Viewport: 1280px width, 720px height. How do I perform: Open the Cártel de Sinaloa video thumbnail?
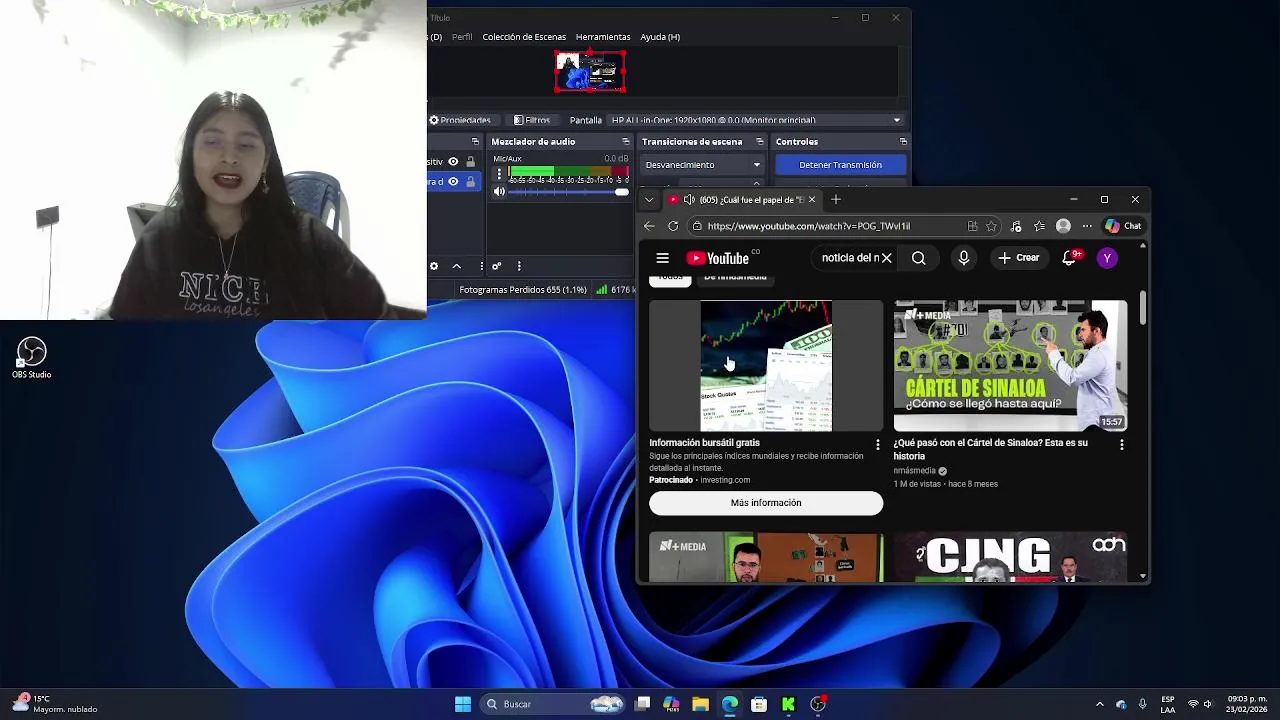click(1010, 366)
